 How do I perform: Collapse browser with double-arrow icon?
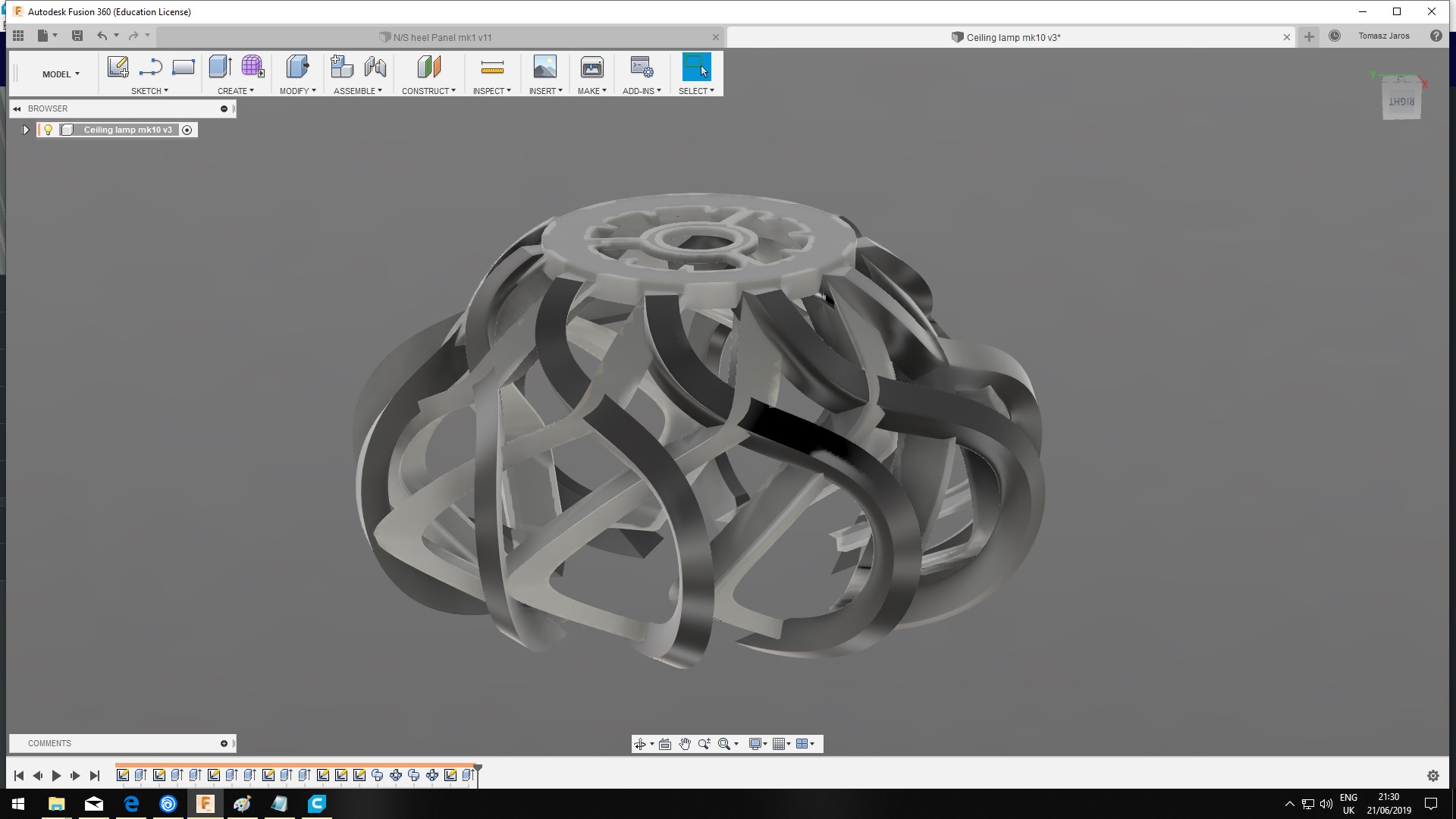coord(17,108)
